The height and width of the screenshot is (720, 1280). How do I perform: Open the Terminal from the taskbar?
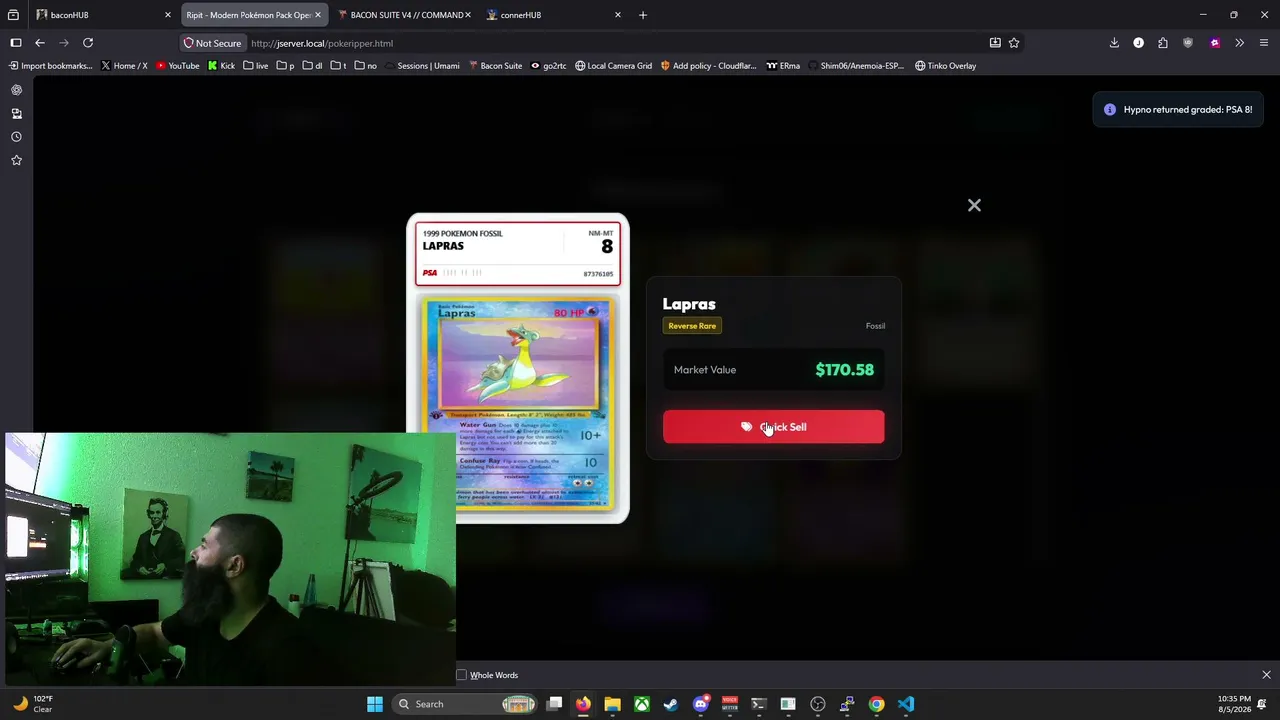point(759,704)
